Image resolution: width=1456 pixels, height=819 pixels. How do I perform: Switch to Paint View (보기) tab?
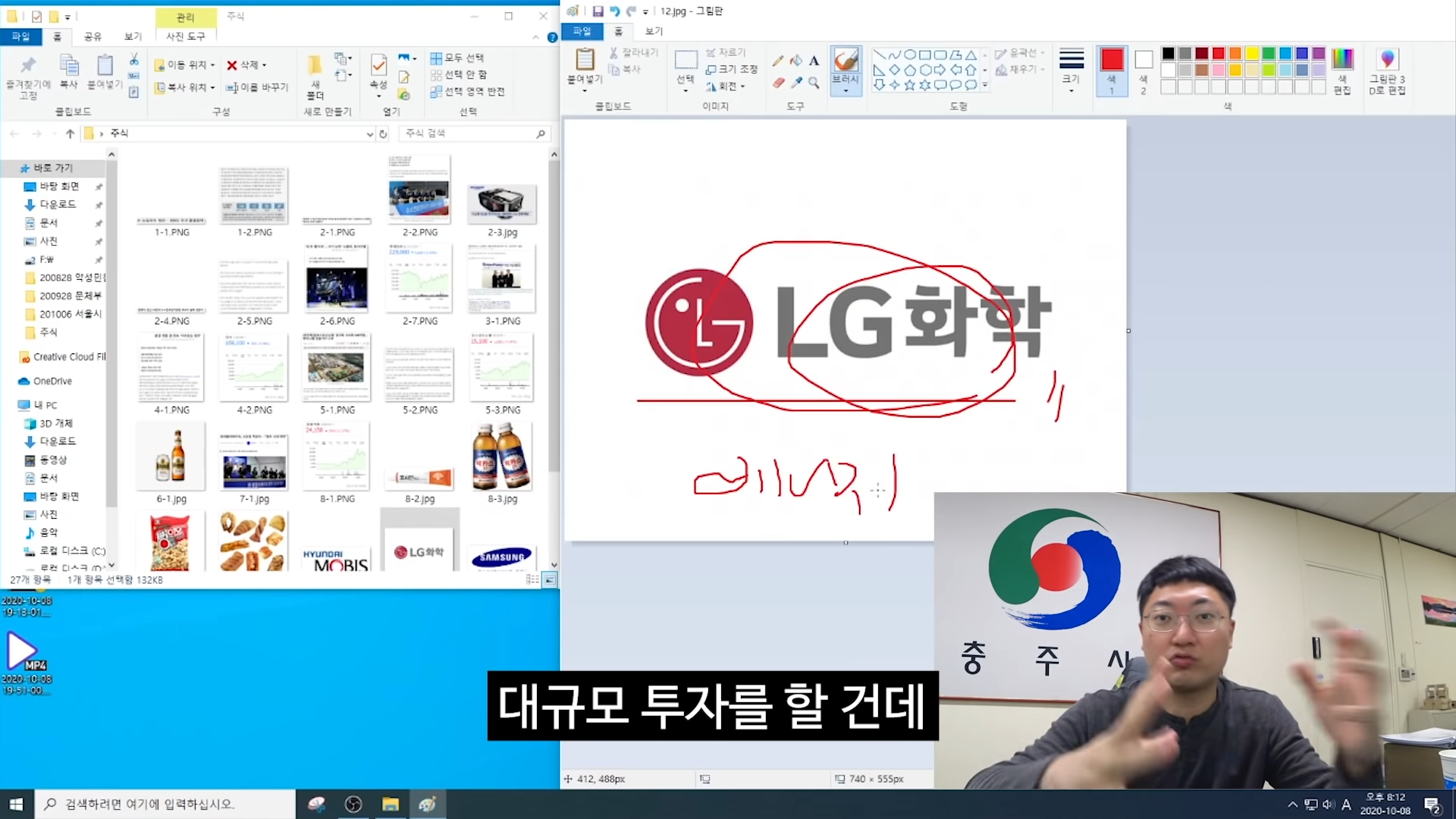(654, 31)
